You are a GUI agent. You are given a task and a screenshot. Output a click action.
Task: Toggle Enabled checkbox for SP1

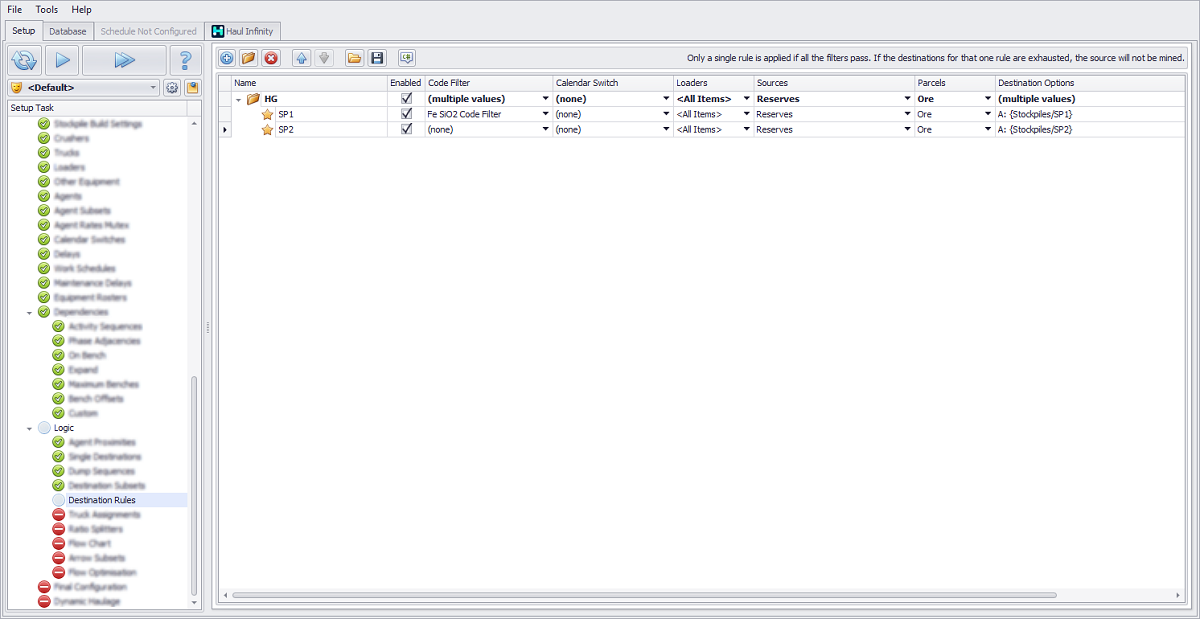click(406, 114)
